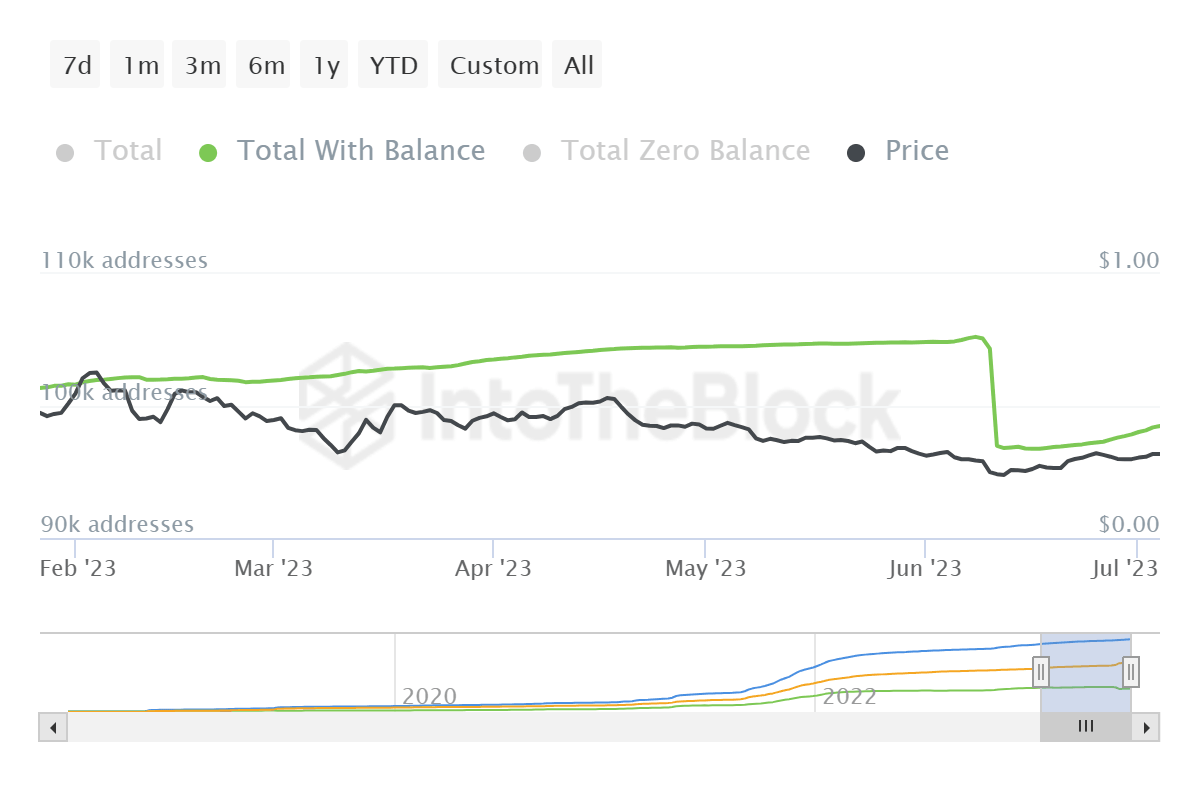Screen dimensions: 1200x800
Task: Enable the Total Zero Balance series
Action: tap(684, 151)
